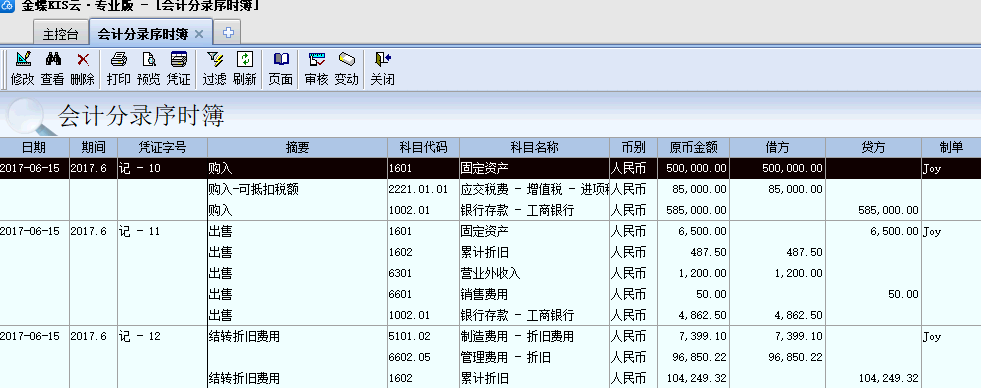
Task: Select account name 管理费用 - 折旧
Action: click(506, 358)
